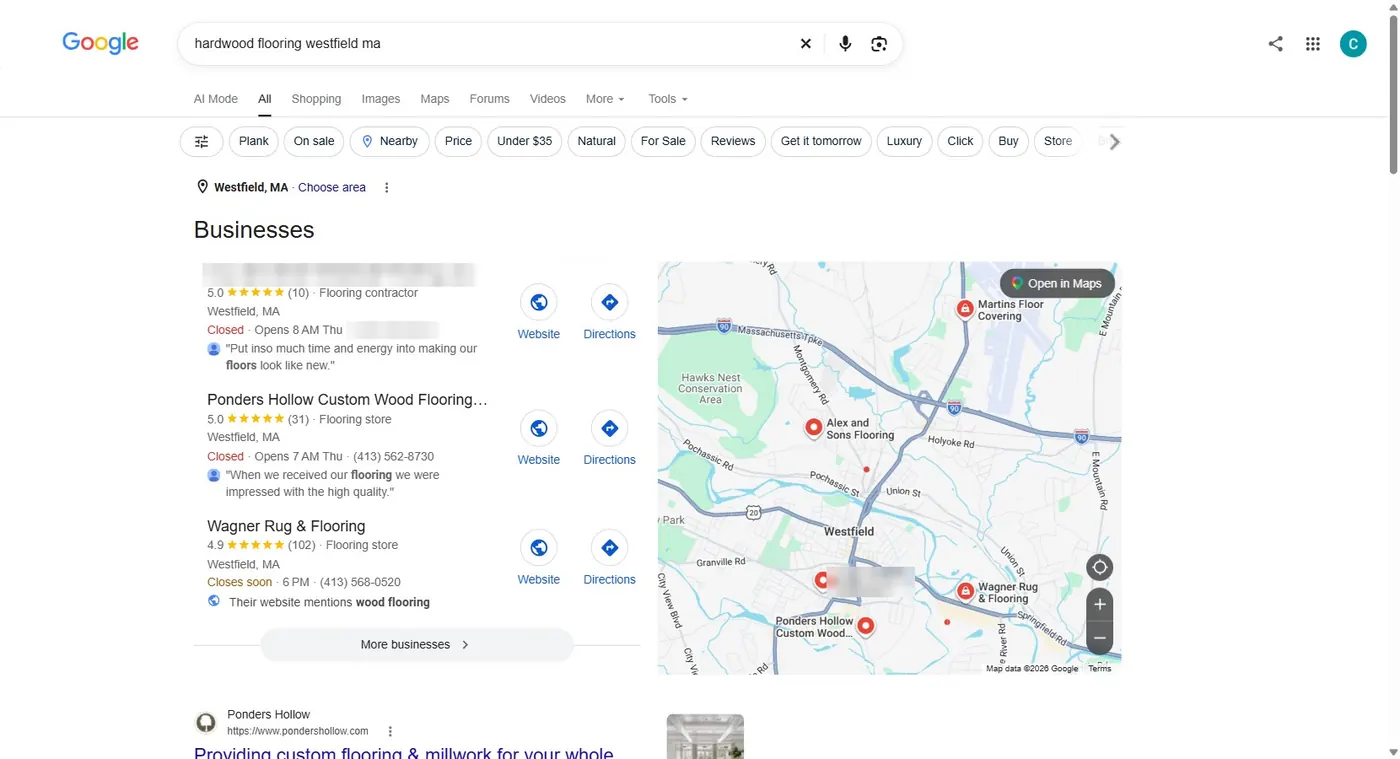Image resolution: width=1400 pixels, height=759 pixels.
Task: Click Alex and Sons Flooring map pin
Action: tap(814, 428)
